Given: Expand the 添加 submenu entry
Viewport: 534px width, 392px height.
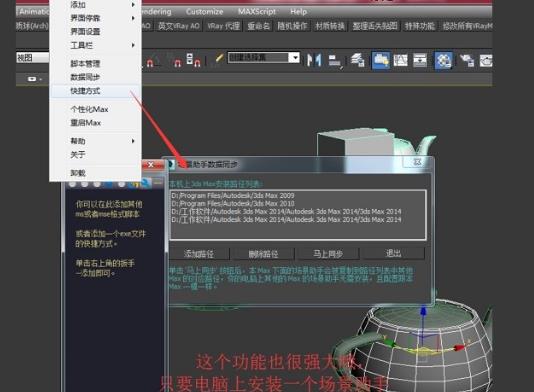Looking at the screenshot, I should [x=95, y=5].
